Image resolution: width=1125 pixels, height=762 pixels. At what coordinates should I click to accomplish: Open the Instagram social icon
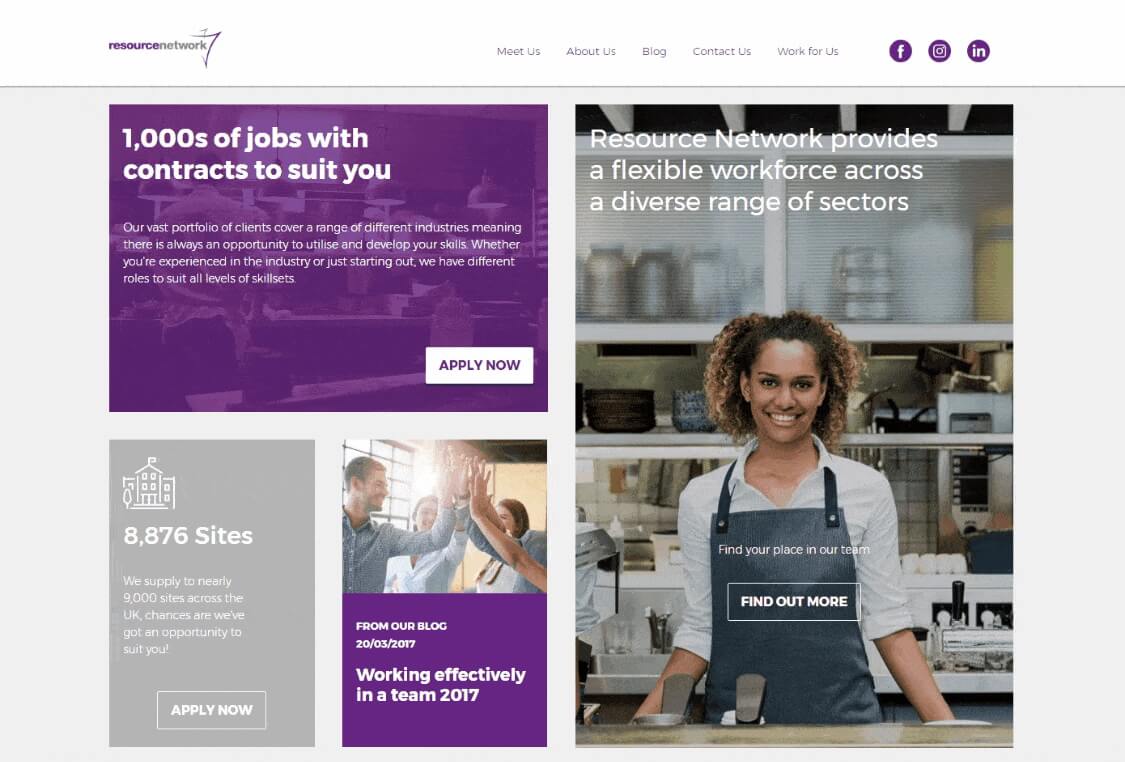939,51
